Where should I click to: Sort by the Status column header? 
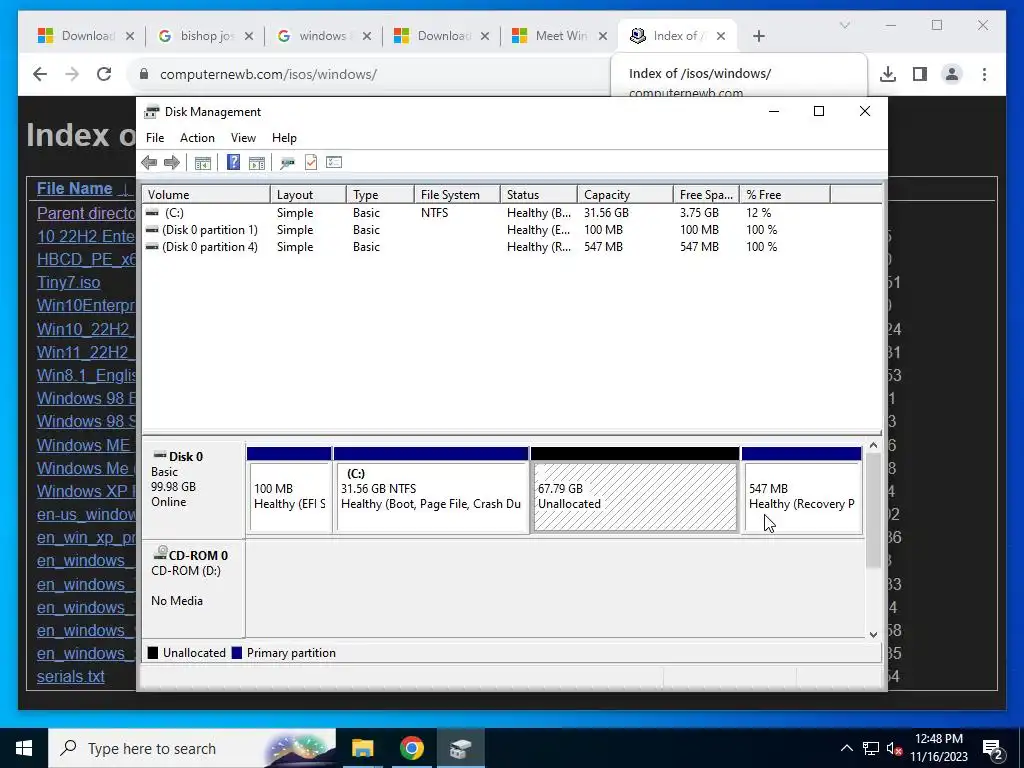[538, 195]
